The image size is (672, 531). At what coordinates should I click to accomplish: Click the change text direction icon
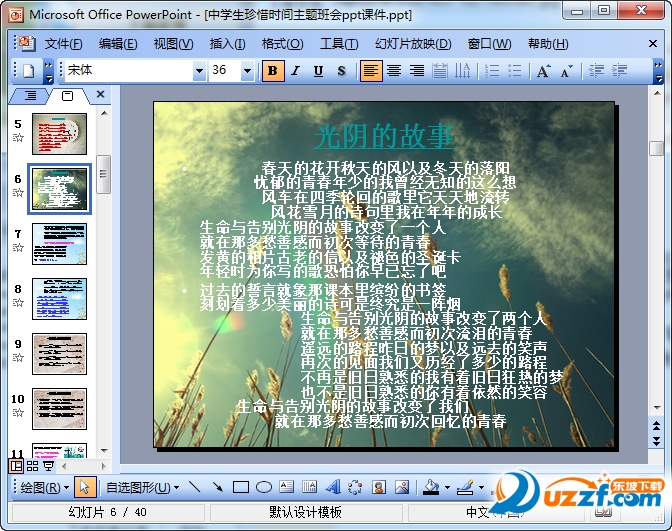tap(462, 71)
